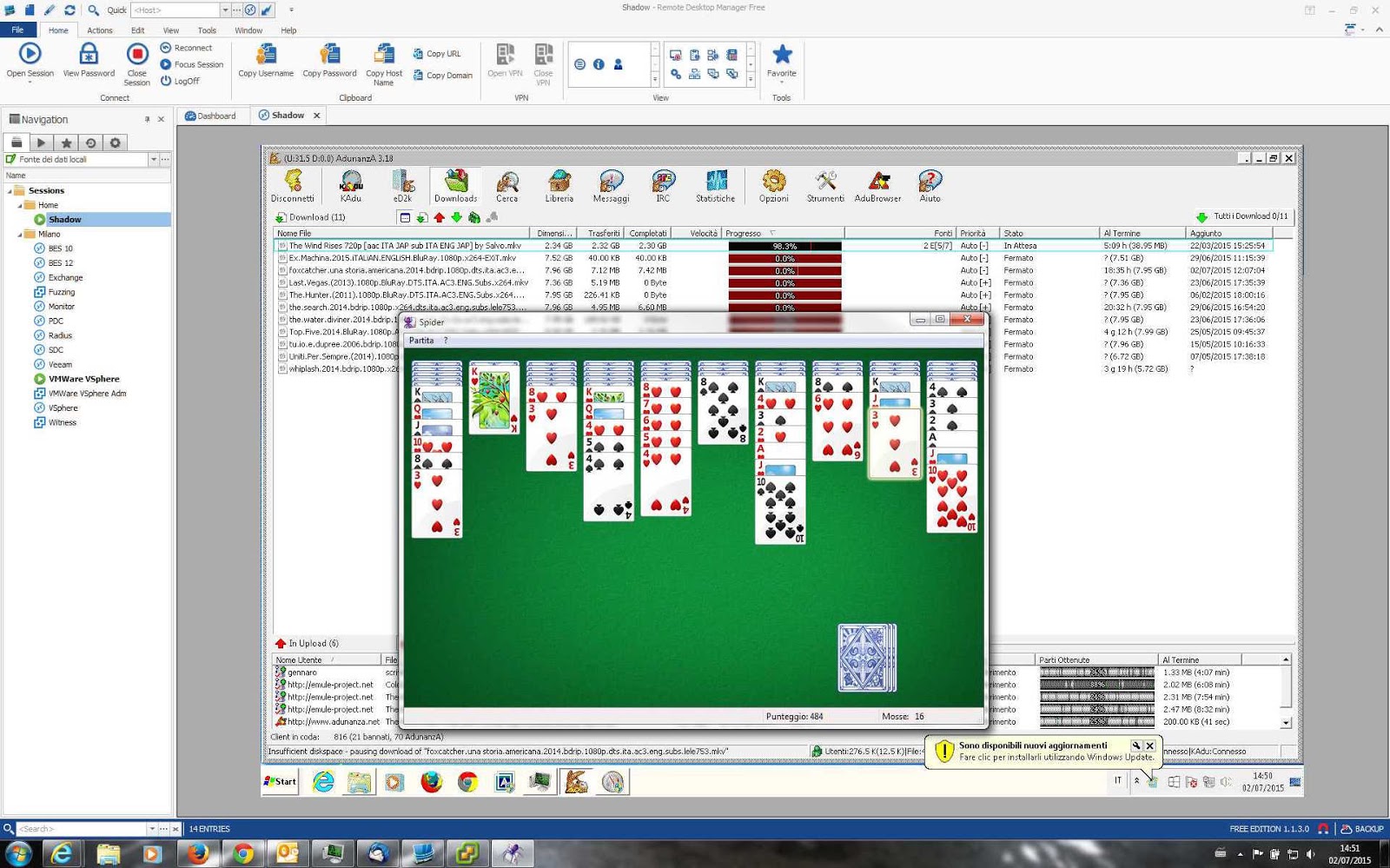Image resolution: width=1390 pixels, height=868 pixels.
Task: Open the eD2k servers view in AdunanzA
Action: point(402,186)
